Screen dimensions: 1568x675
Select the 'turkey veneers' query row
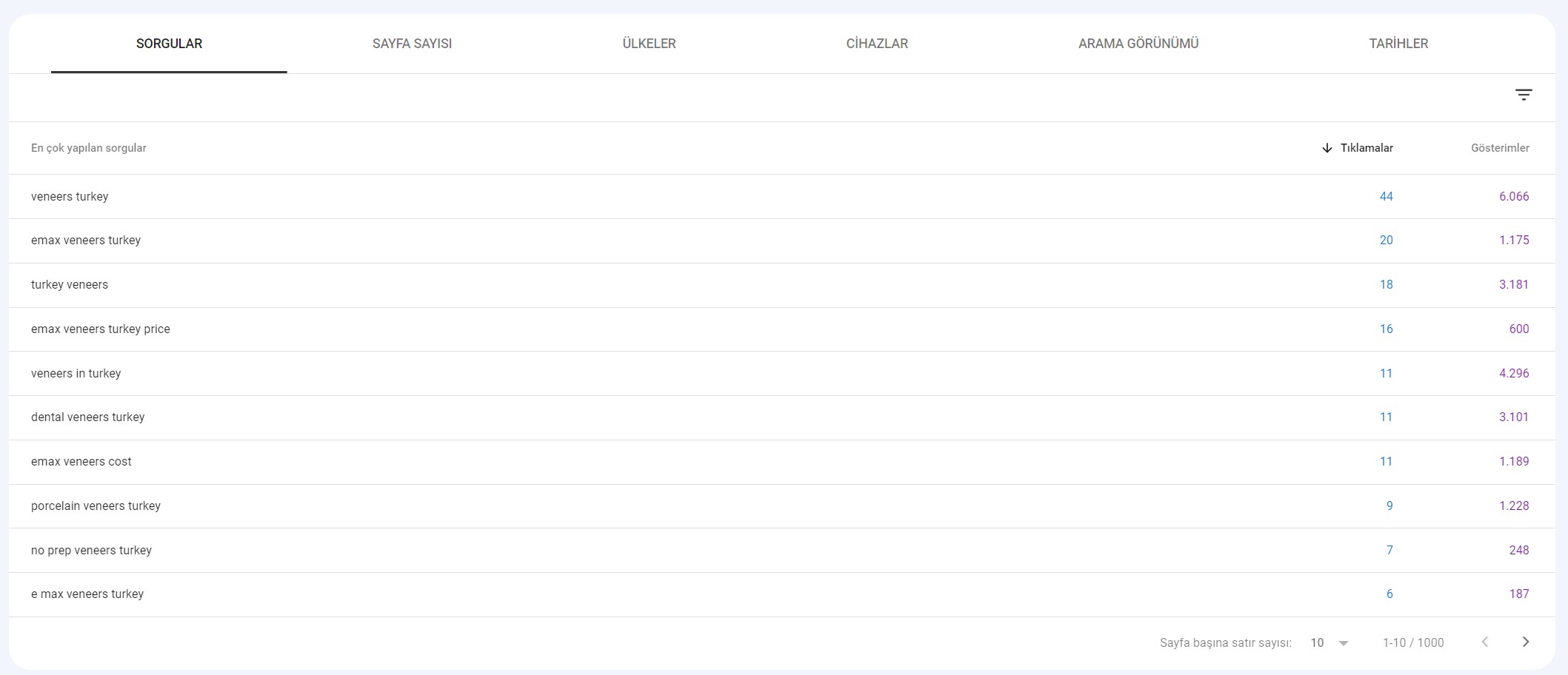click(70, 284)
